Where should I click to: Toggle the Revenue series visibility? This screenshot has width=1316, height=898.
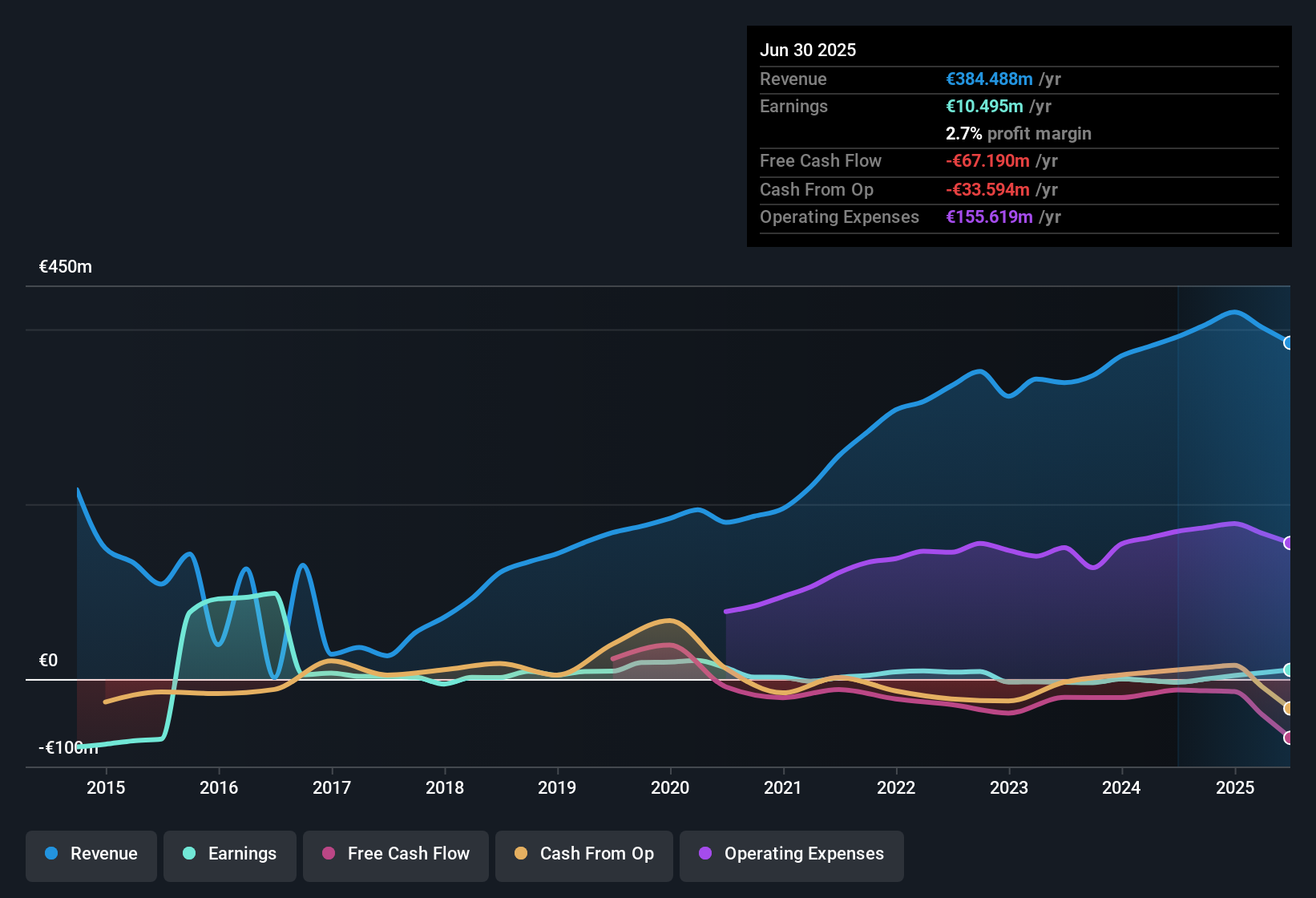pos(91,854)
